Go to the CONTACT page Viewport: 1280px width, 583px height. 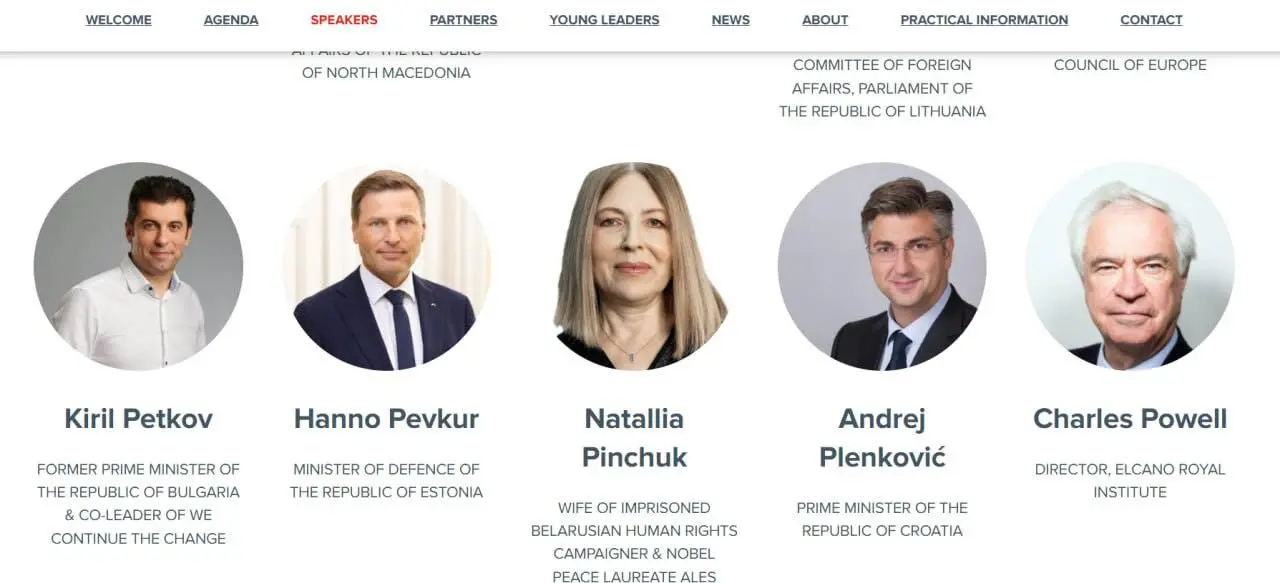1151,20
